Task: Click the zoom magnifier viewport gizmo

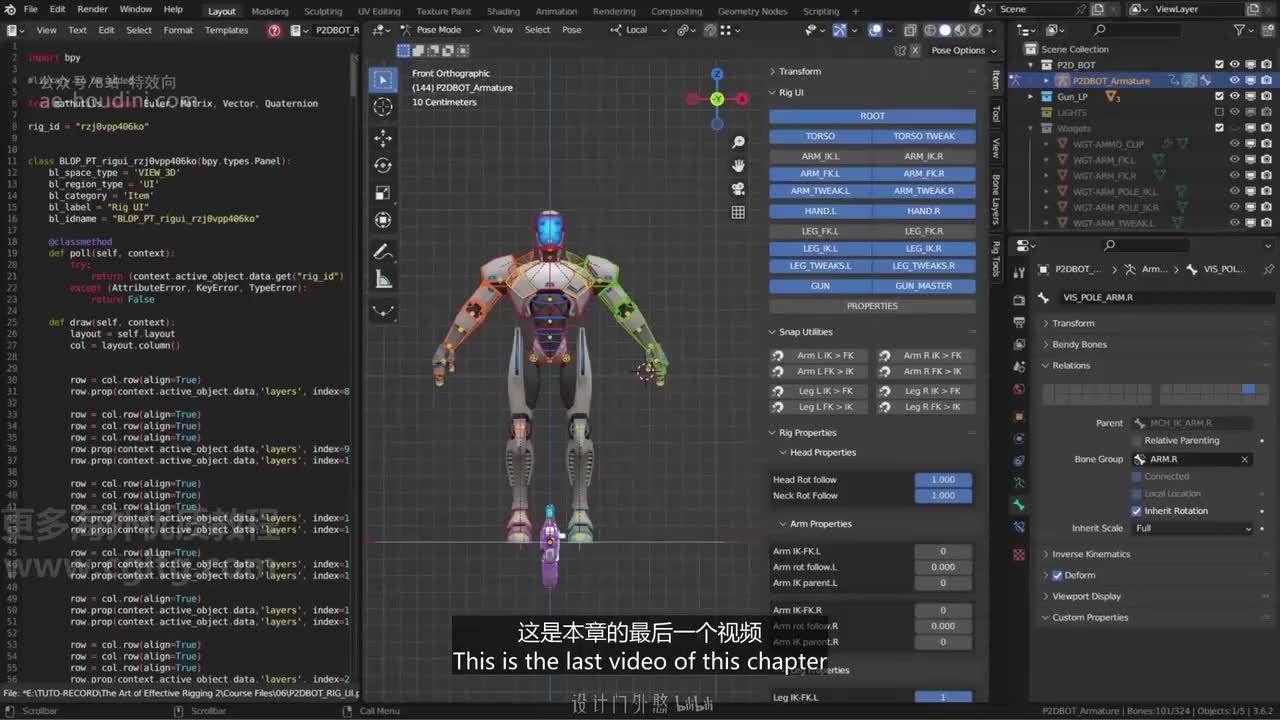Action: point(738,143)
